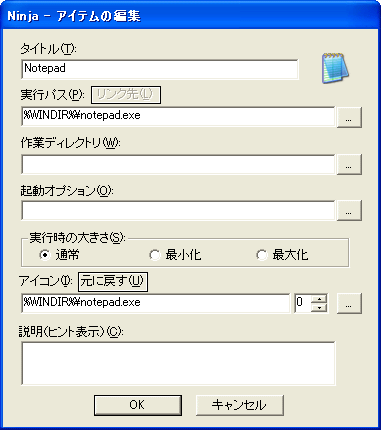Browse for the executable path file

click(349, 117)
